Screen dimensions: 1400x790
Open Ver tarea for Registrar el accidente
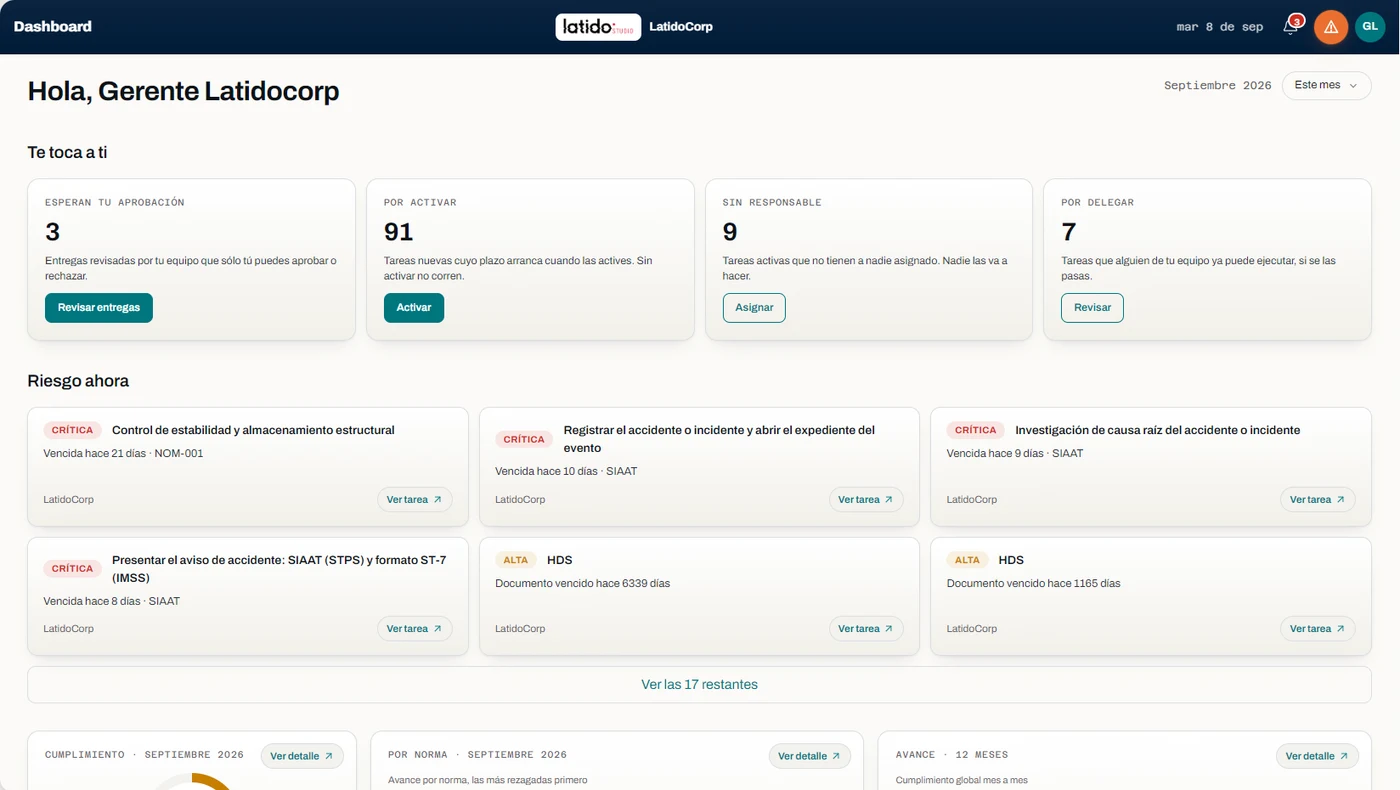pyautogui.click(x=866, y=499)
